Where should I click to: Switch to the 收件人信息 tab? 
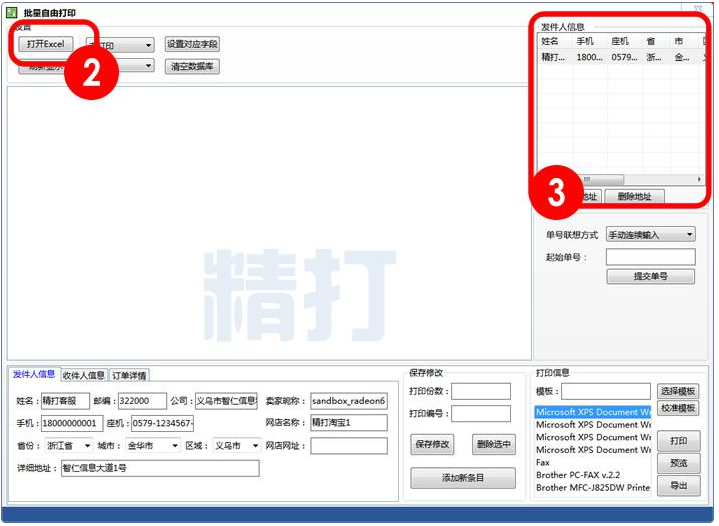[83, 376]
